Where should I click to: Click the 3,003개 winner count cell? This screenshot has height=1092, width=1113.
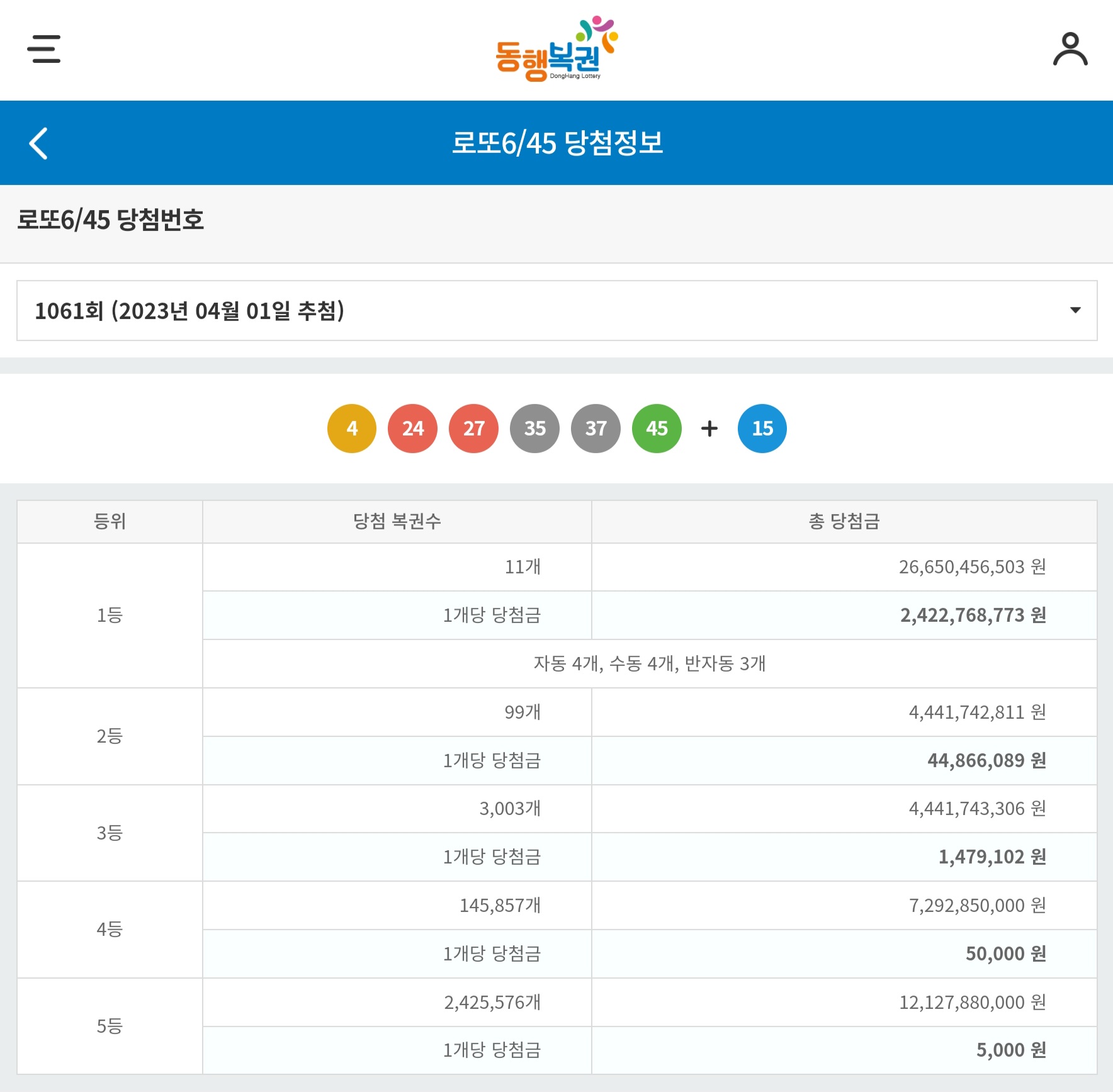pos(397,809)
